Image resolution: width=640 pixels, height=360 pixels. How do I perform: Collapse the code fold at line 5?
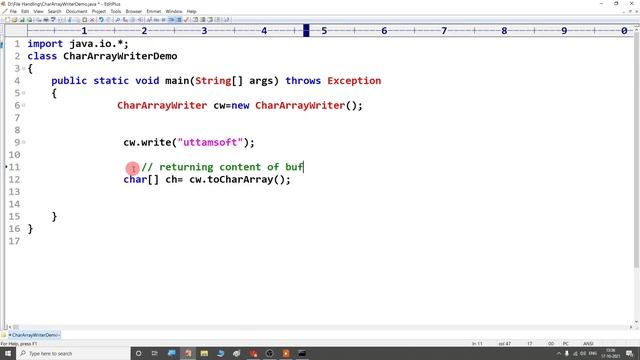pyautogui.click(x=23, y=93)
